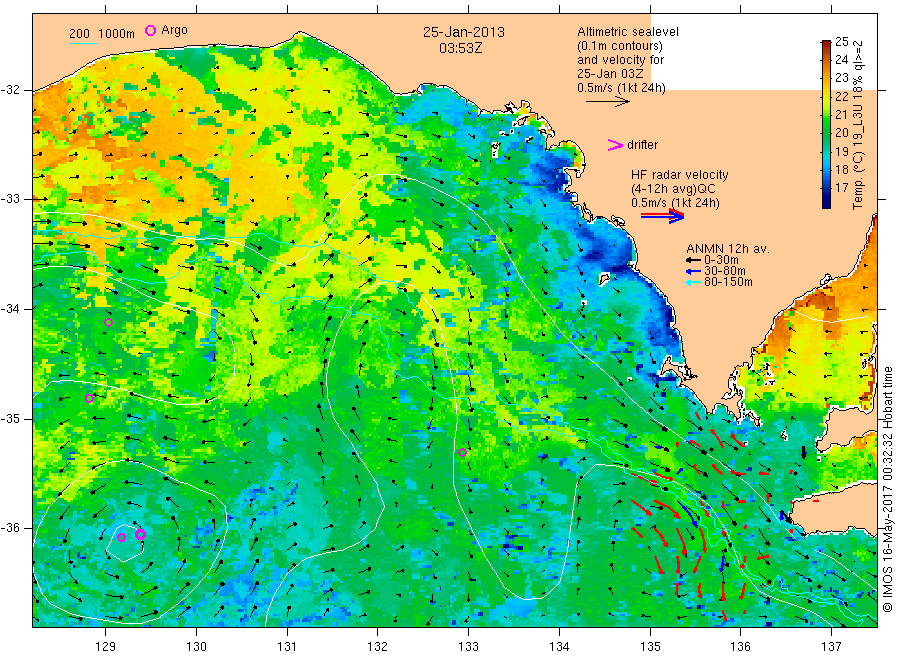Click the date label 25-Jan-2013
This screenshot has width=900, height=660.
pyautogui.click(x=464, y=32)
